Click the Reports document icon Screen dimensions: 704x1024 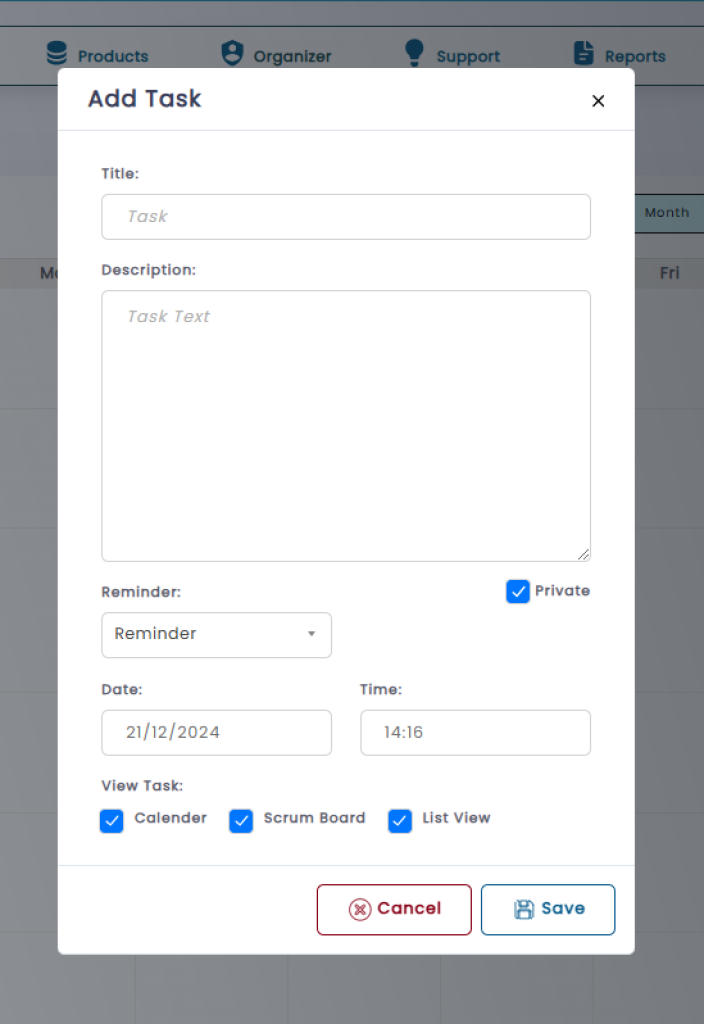(583, 53)
